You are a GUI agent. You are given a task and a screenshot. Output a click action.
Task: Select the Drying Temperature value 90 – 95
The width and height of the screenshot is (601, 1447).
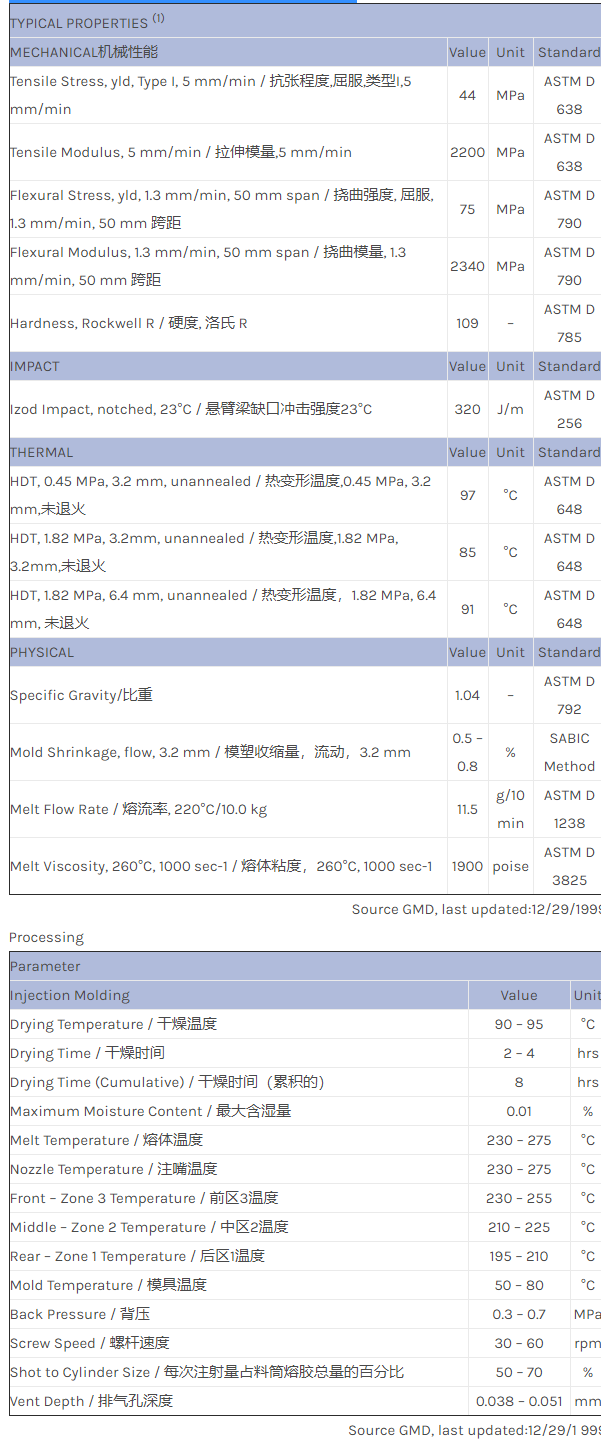(x=518, y=1024)
